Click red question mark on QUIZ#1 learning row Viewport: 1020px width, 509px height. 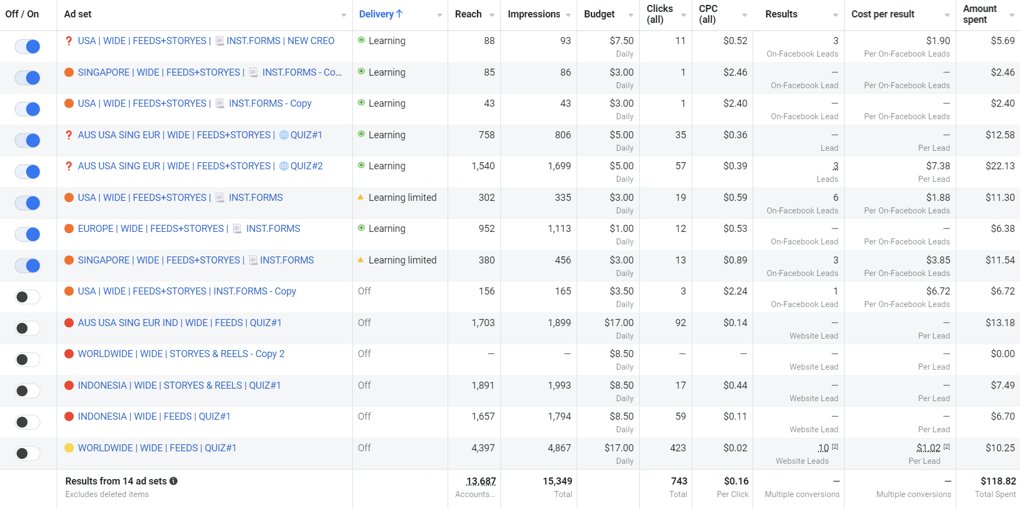click(68, 135)
